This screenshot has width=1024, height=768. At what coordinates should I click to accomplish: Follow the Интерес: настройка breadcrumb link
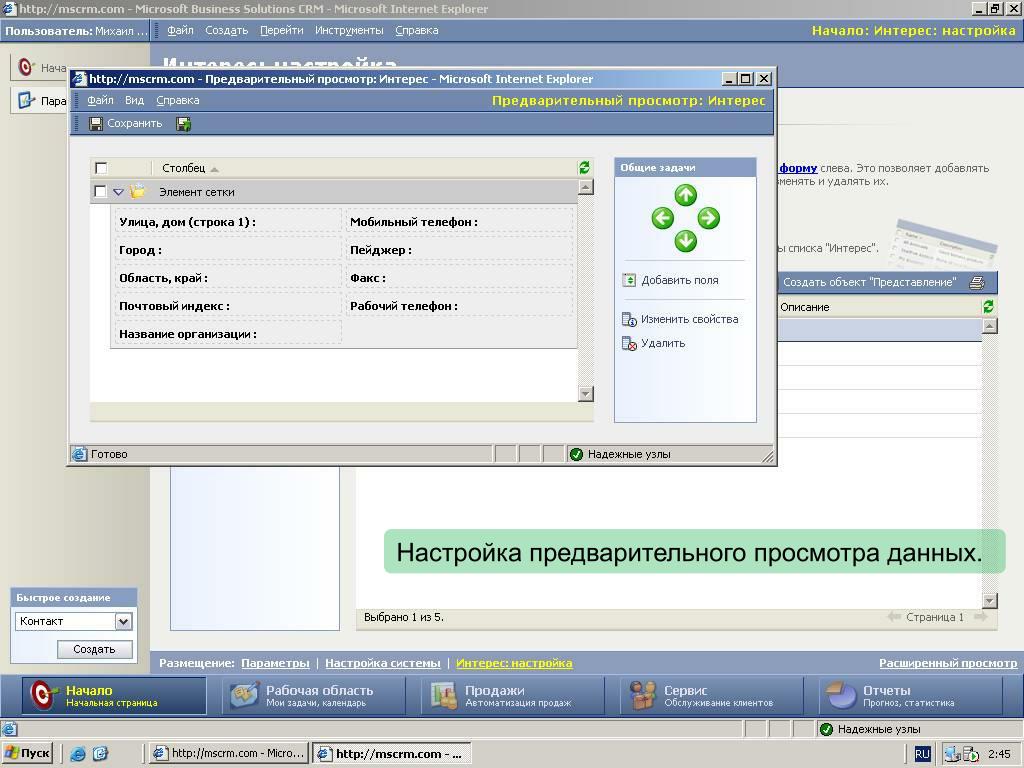[514, 663]
